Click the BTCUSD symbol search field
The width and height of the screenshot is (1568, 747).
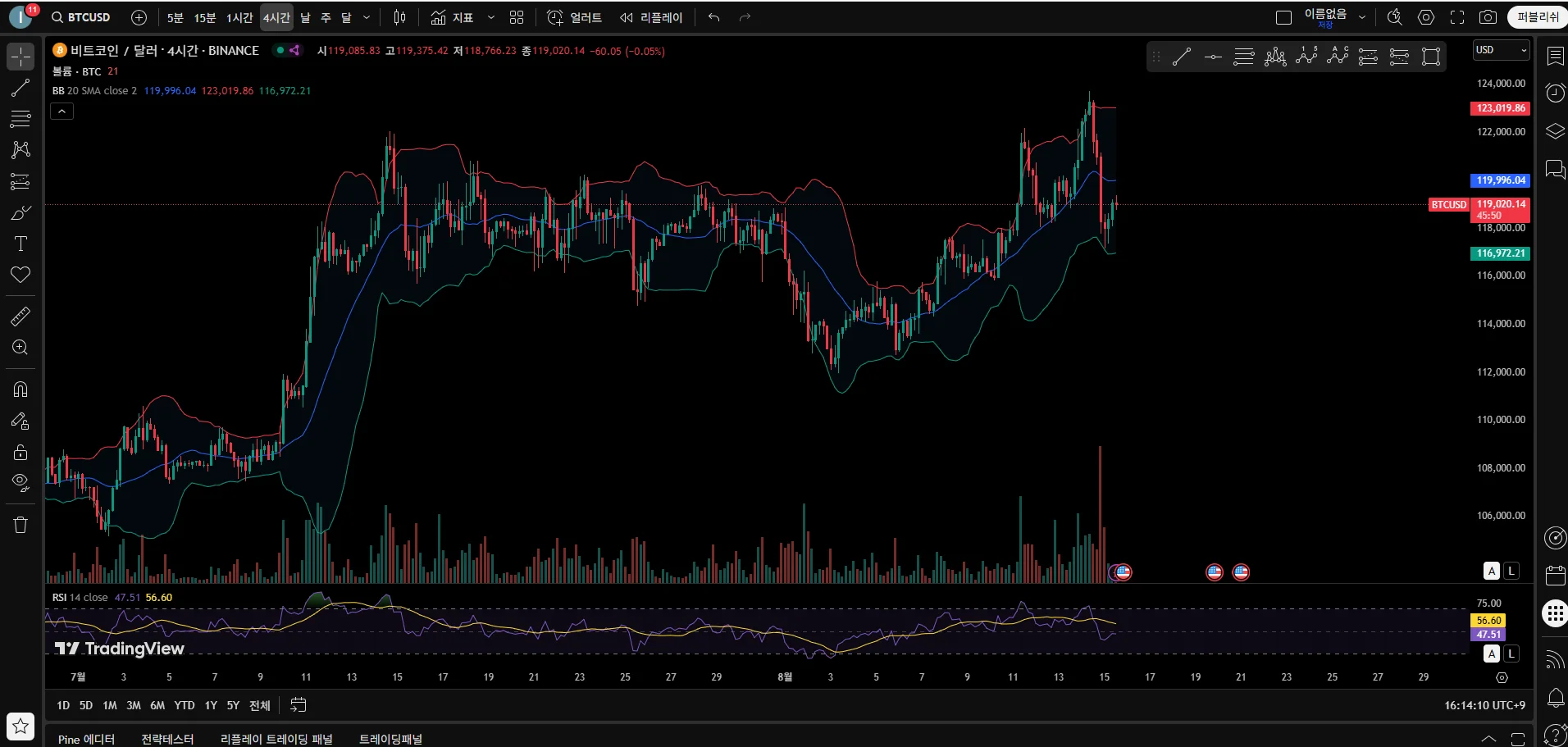[81, 17]
